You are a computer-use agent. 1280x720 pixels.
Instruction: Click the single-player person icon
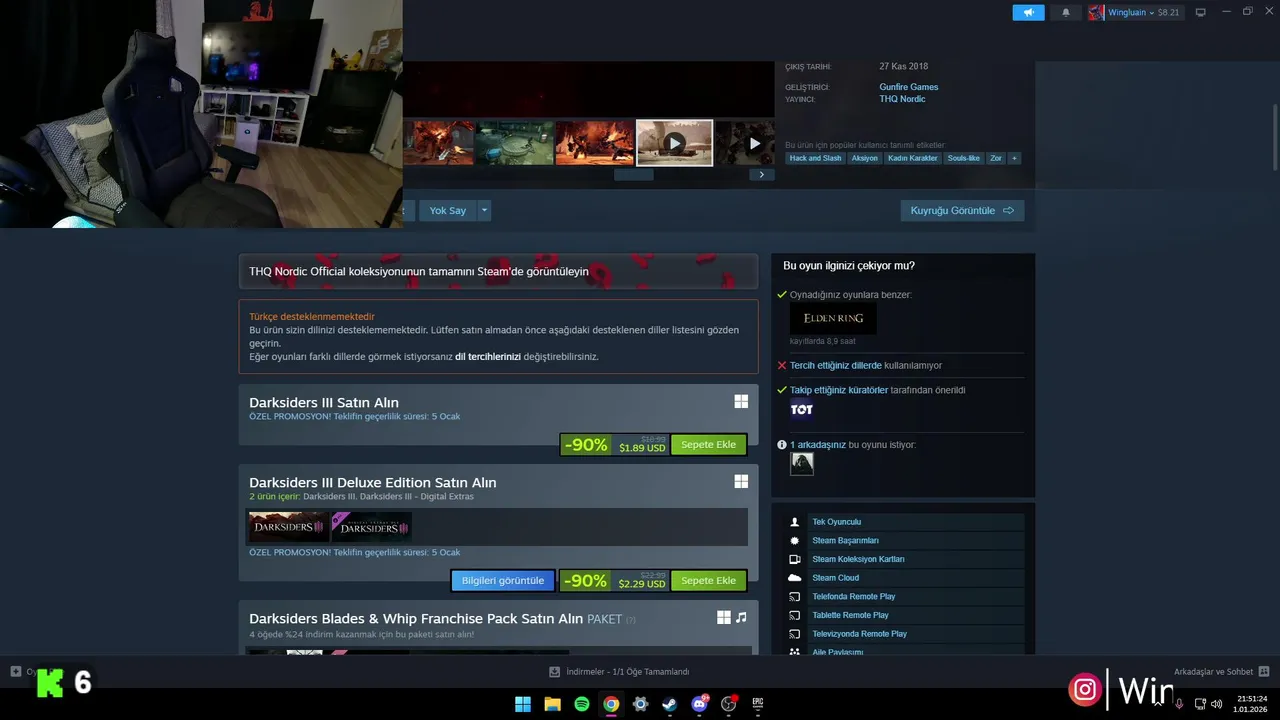coord(795,522)
